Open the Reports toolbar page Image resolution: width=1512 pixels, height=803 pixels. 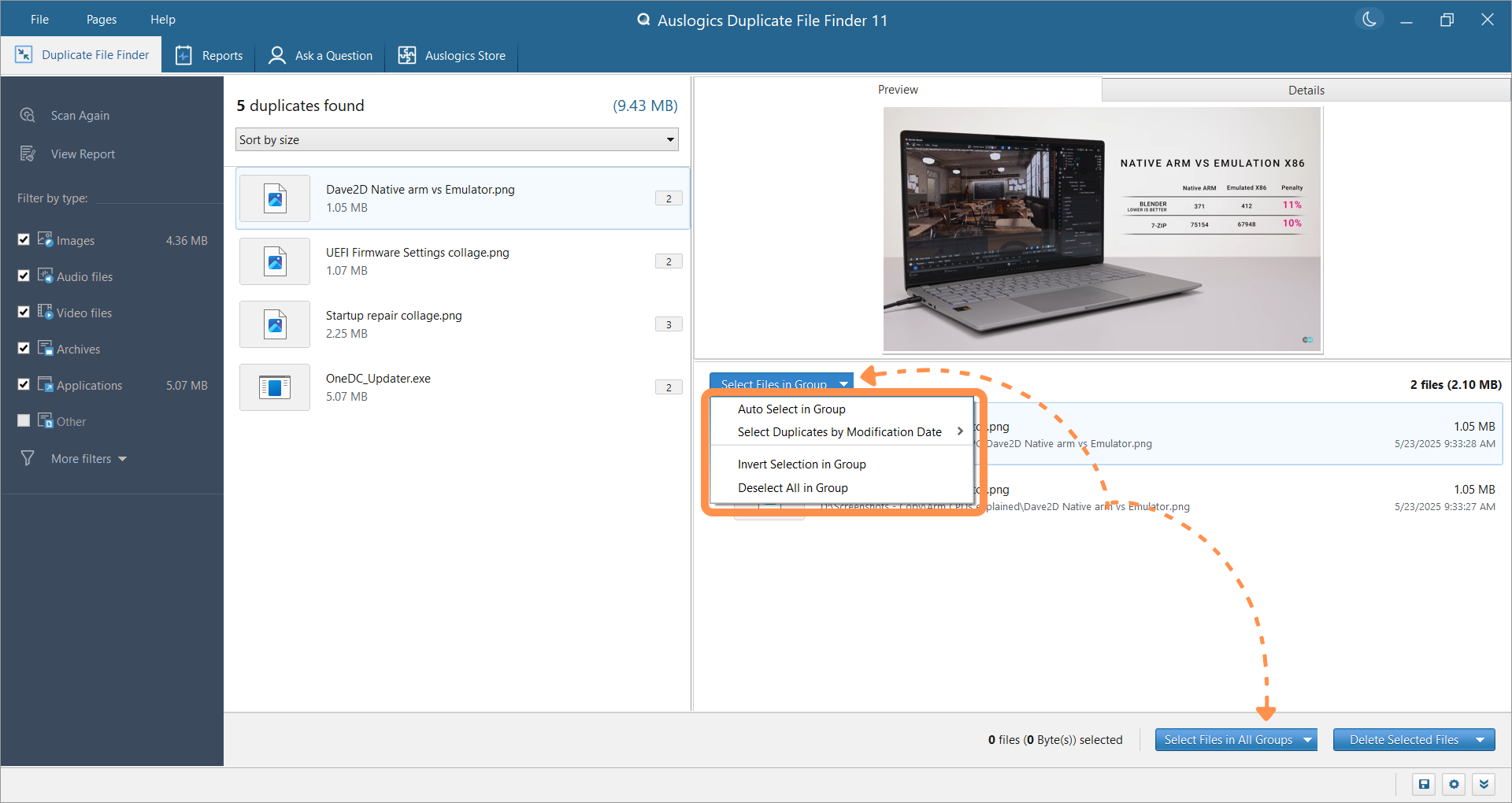pyautogui.click(x=209, y=56)
